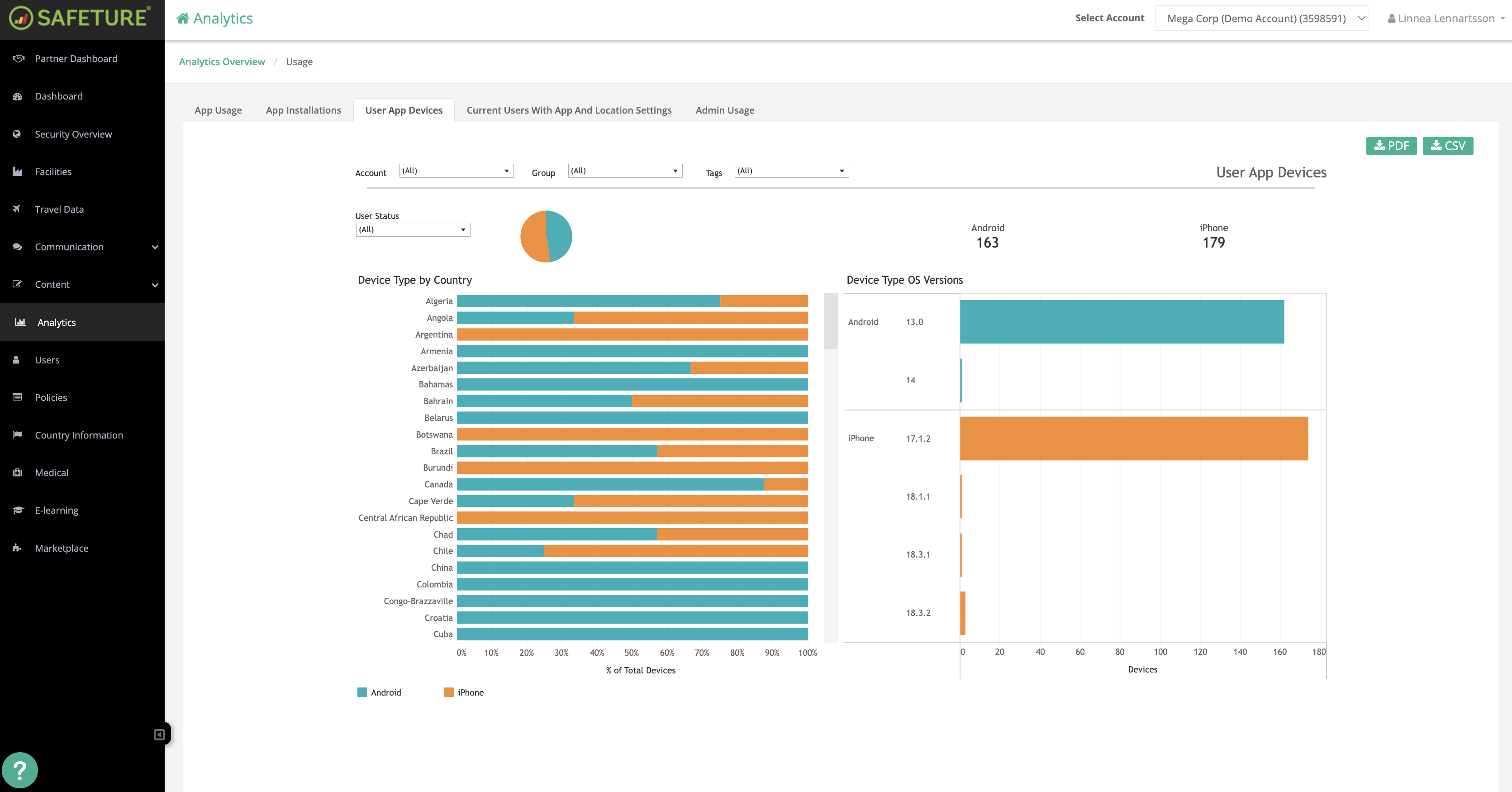The image size is (1512, 792).
Task: Open the Security Overview globe icon
Action: (x=17, y=134)
